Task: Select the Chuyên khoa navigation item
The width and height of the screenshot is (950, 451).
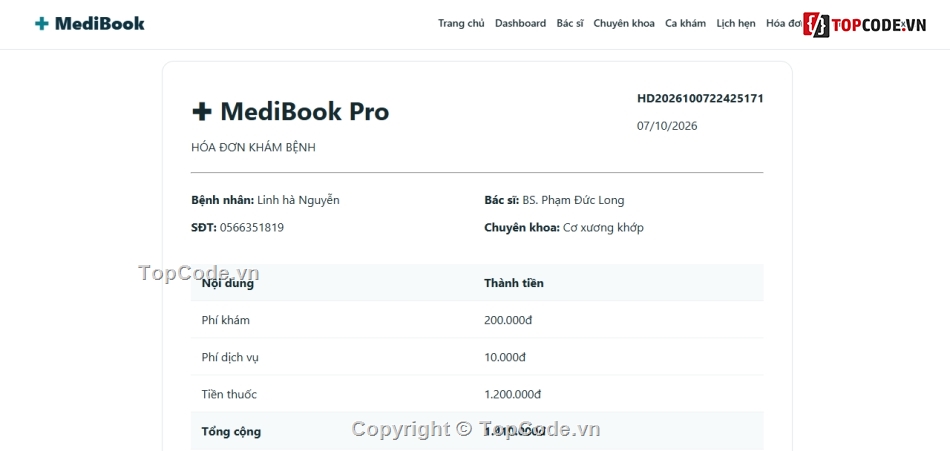Action: 624,24
